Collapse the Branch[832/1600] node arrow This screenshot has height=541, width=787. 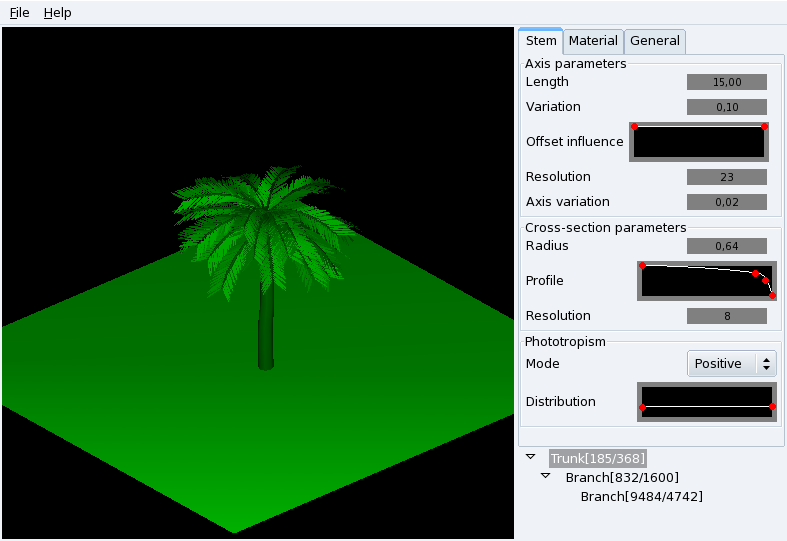[x=546, y=476]
